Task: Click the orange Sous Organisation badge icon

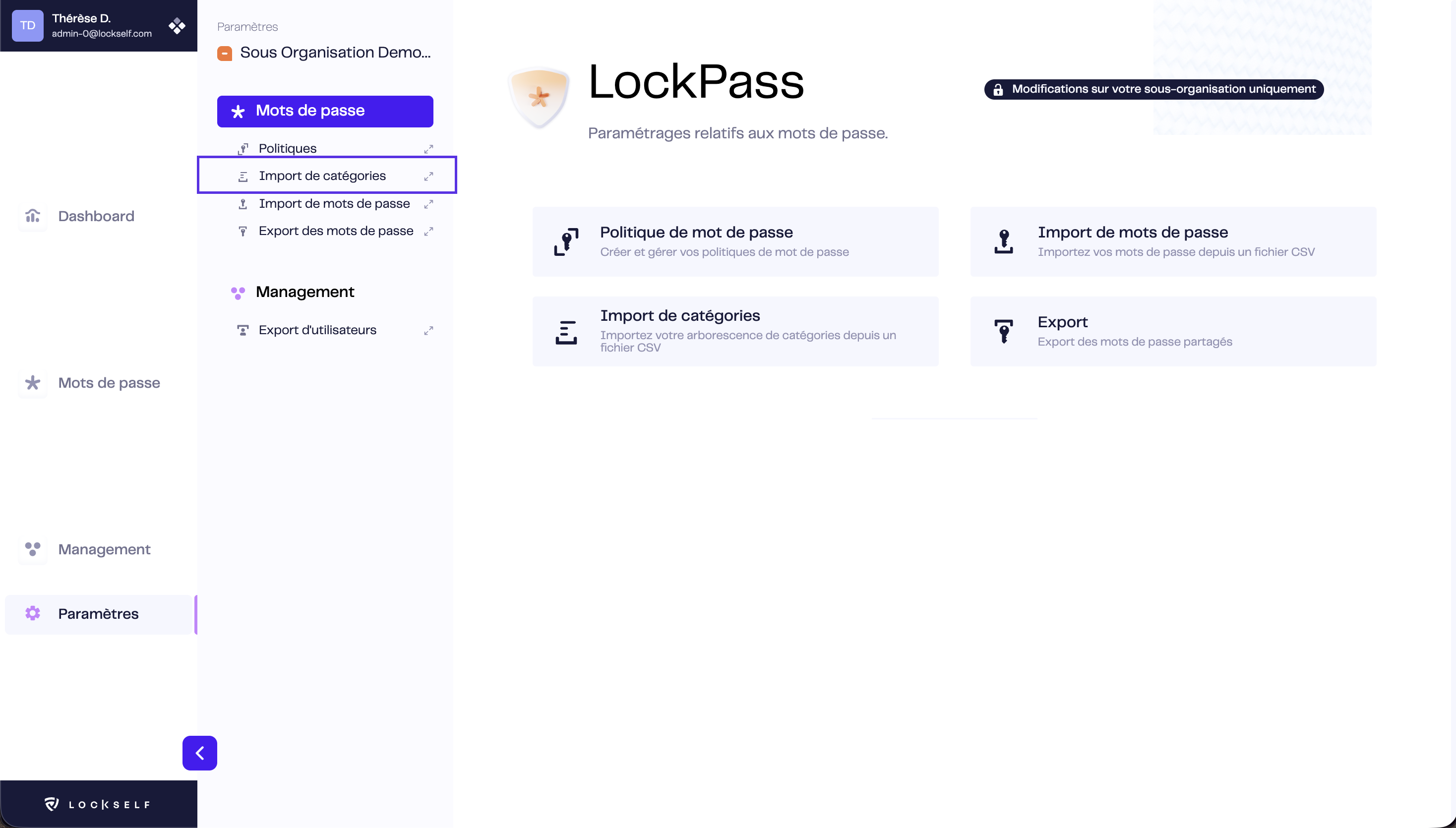Action: [225, 54]
